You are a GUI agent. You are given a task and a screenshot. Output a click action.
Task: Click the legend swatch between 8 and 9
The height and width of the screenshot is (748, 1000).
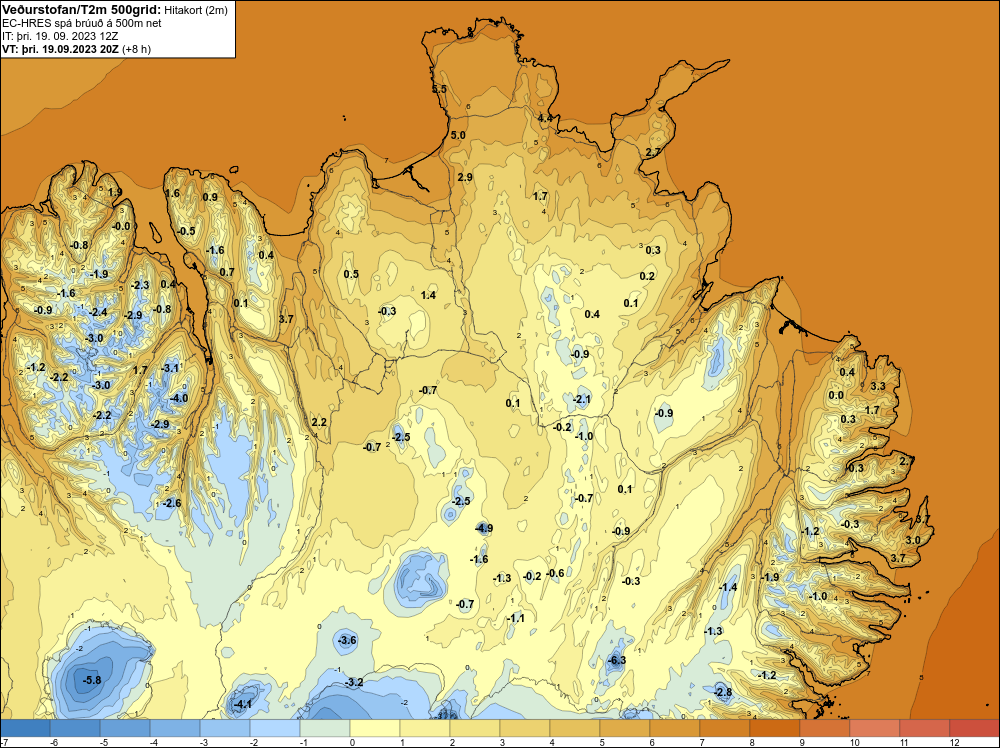coord(775,728)
